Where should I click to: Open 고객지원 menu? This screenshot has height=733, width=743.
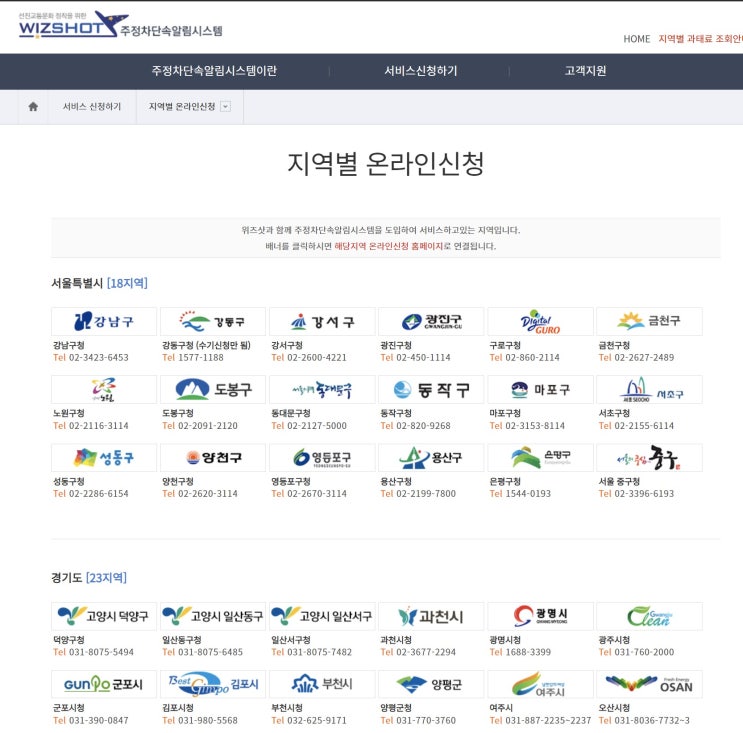(585, 71)
